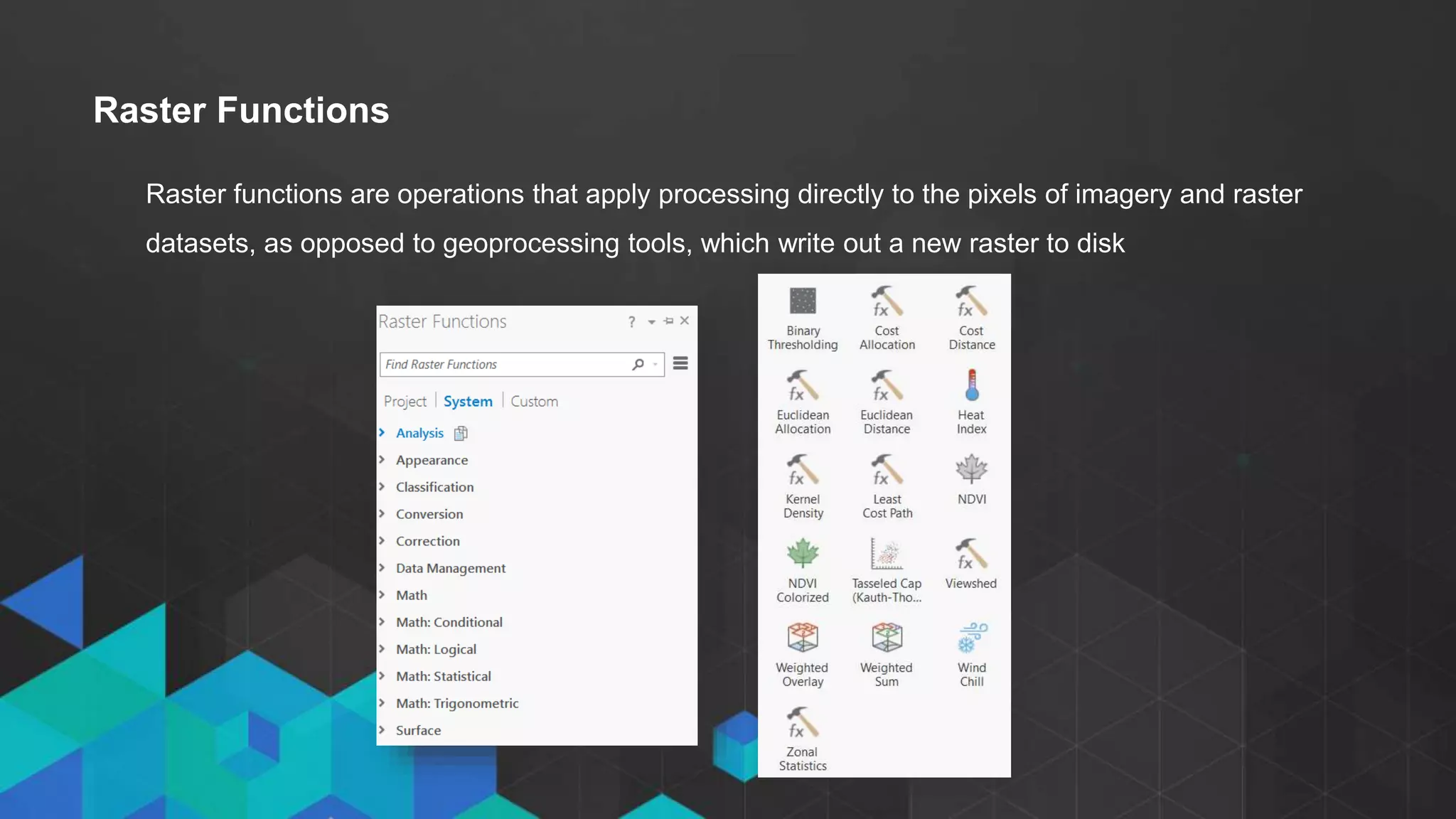This screenshot has width=1456, height=819.
Task: Click the copy icon next to Analysis
Action: [461, 433]
